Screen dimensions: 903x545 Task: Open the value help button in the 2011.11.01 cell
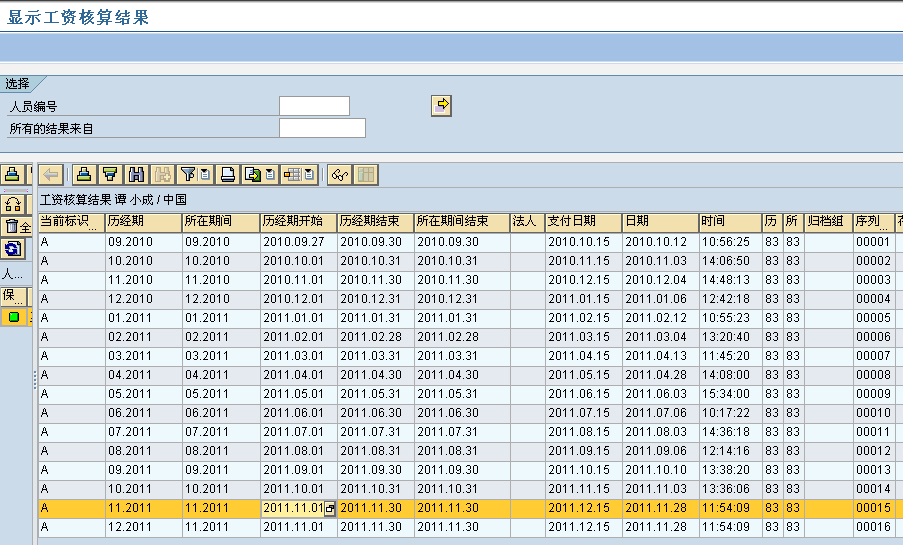point(330,508)
